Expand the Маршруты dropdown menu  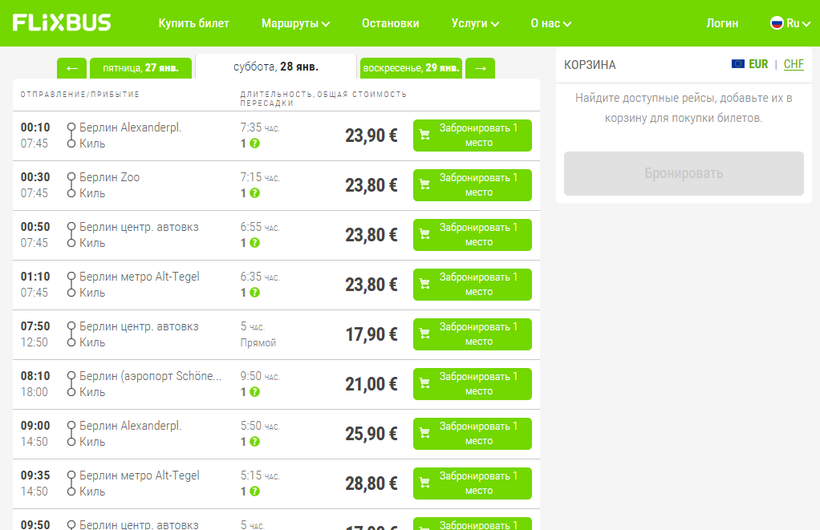click(x=295, y=23)
